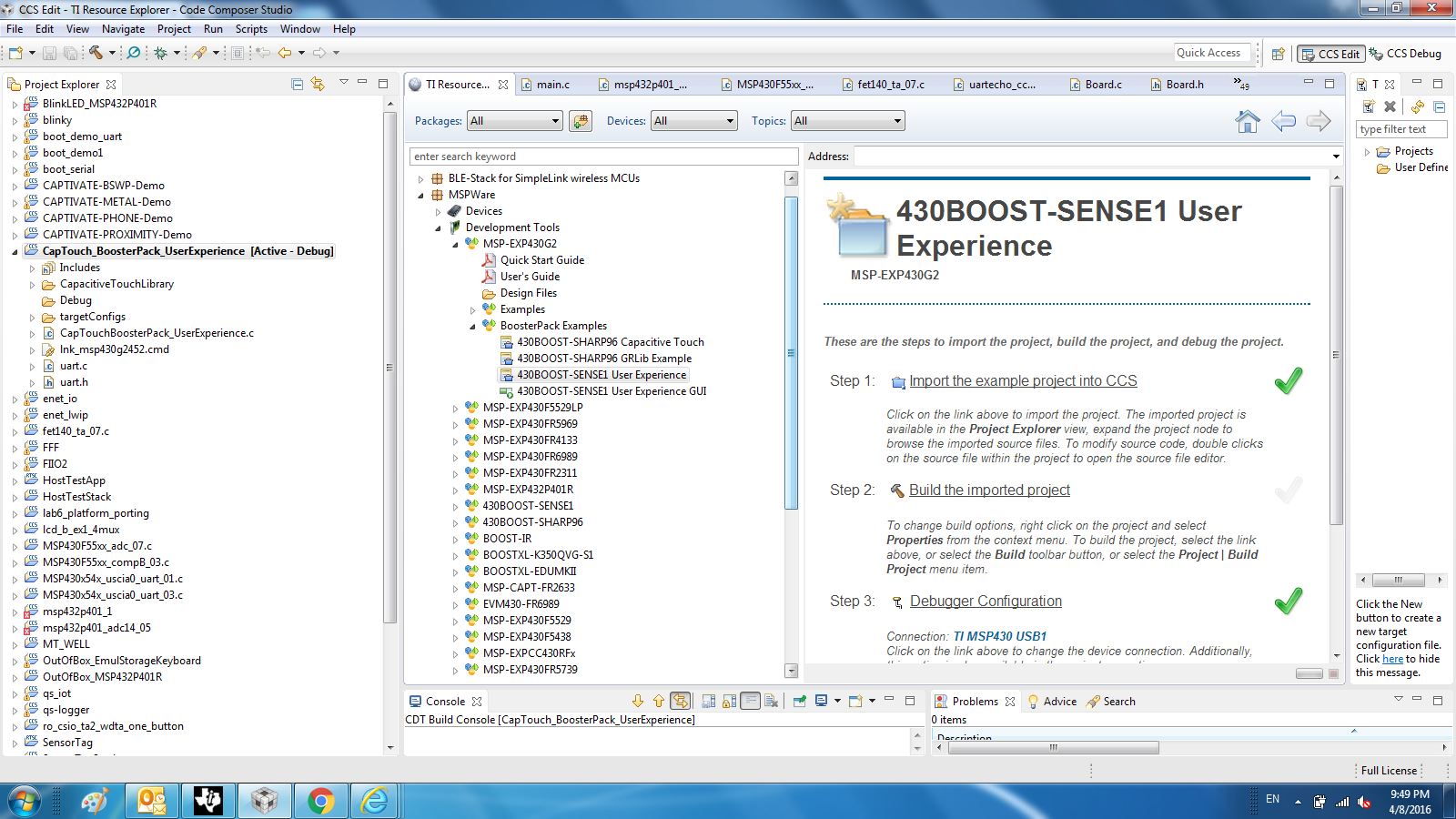Image resolution: width=1456 pixels, height=819 pixels.
Task: Open Internet Explorer from the taskbar
Action: [375, 801]
